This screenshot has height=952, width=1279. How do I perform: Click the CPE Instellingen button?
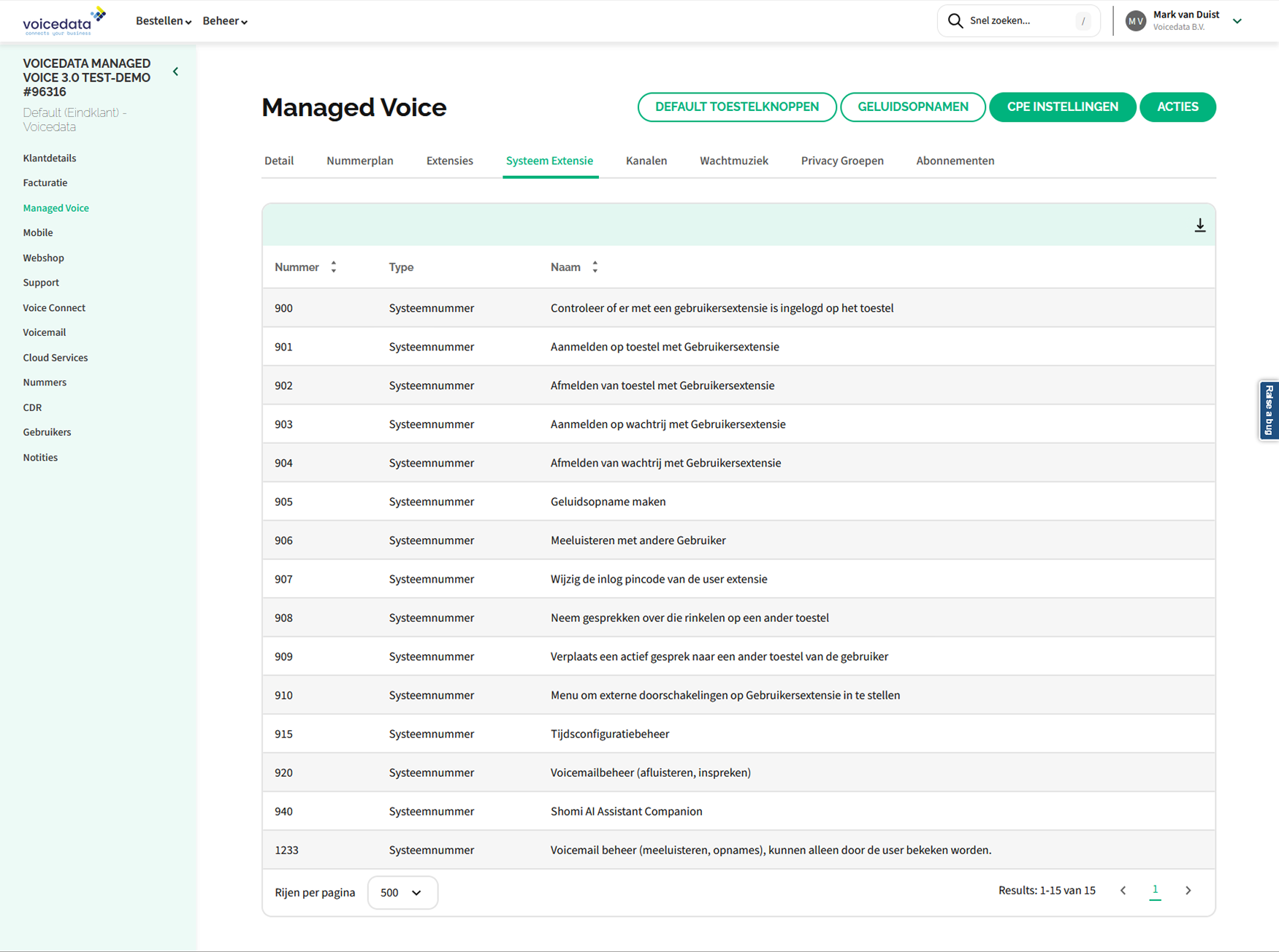point(1062,107)
